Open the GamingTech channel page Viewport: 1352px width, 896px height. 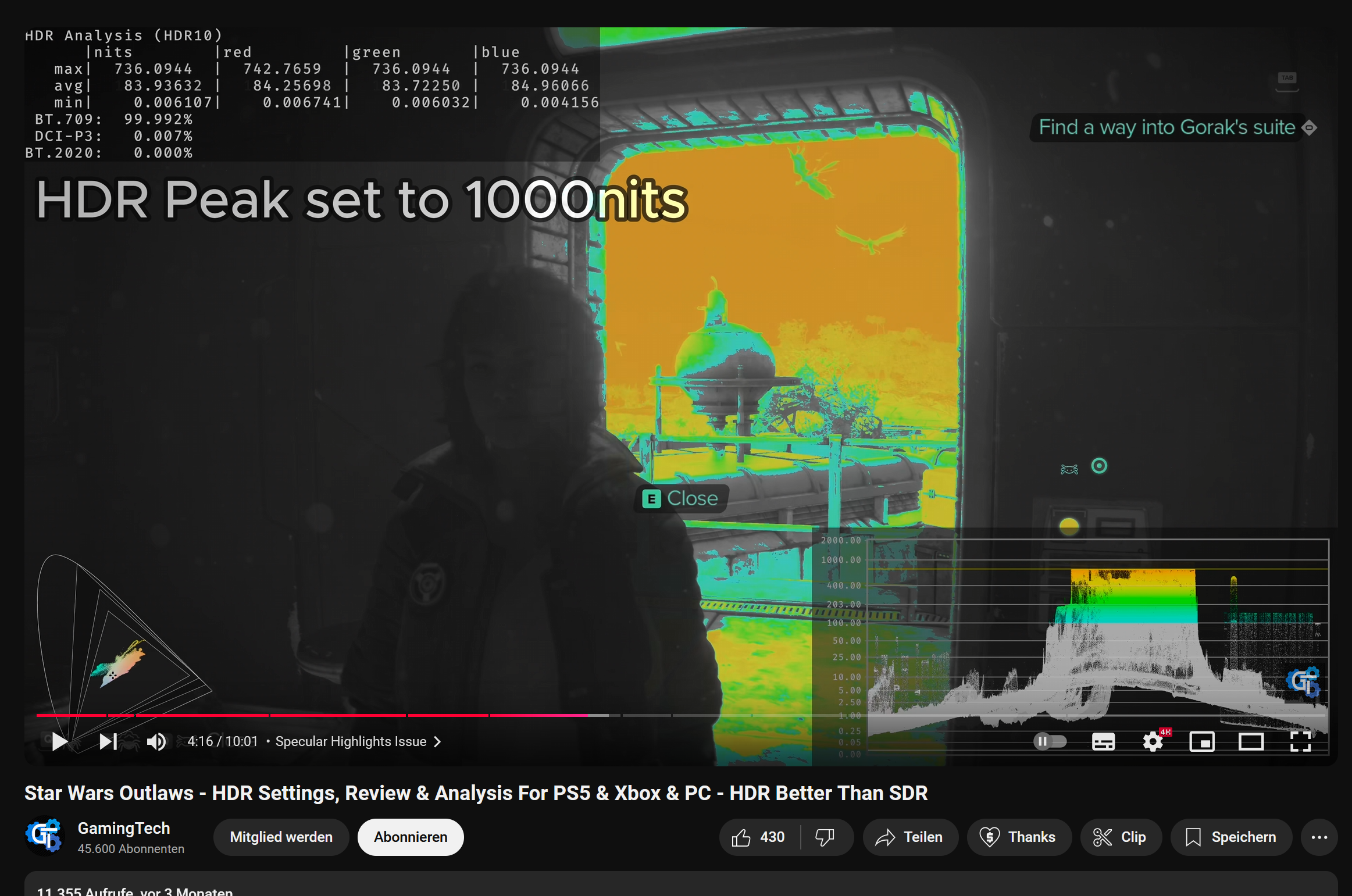124,828
